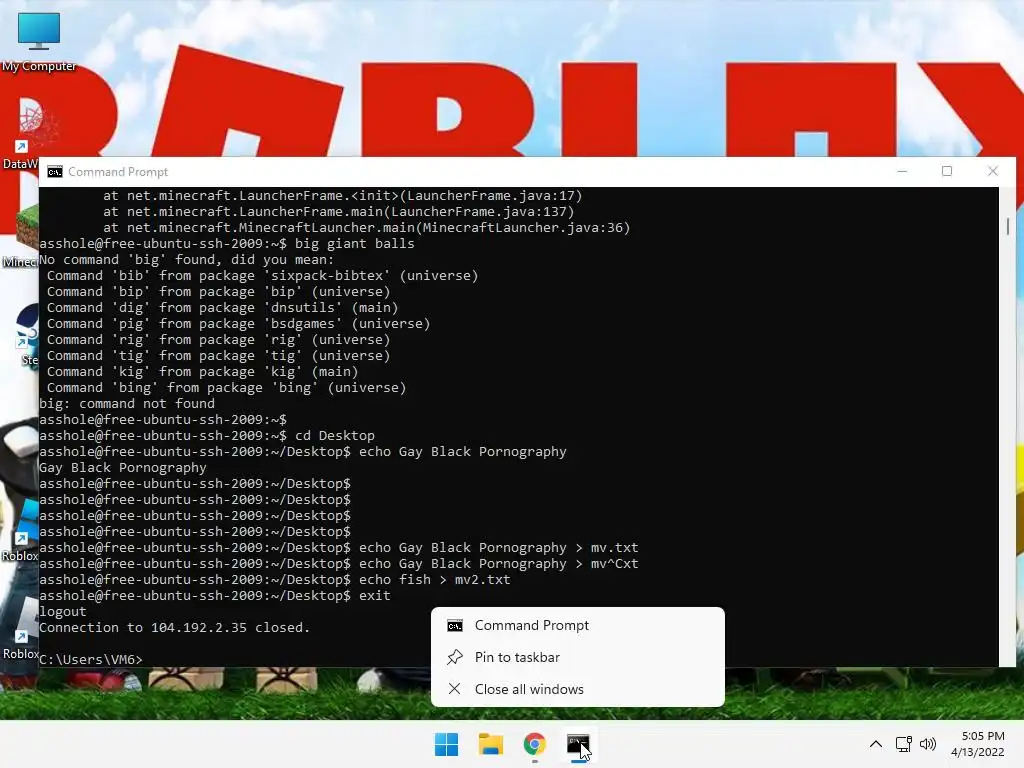
Task: Open the network status tray icon
Action: [903, 744]
